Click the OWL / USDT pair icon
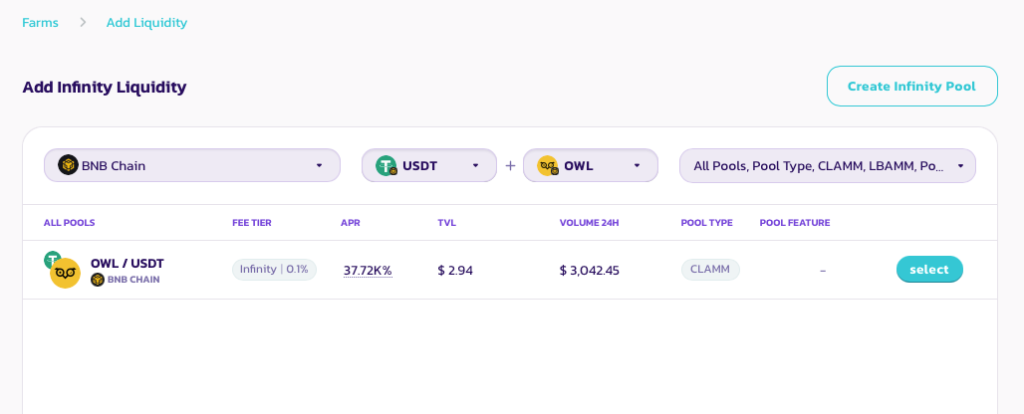Viewport: 1024px width, 414px height. (63, 271)
